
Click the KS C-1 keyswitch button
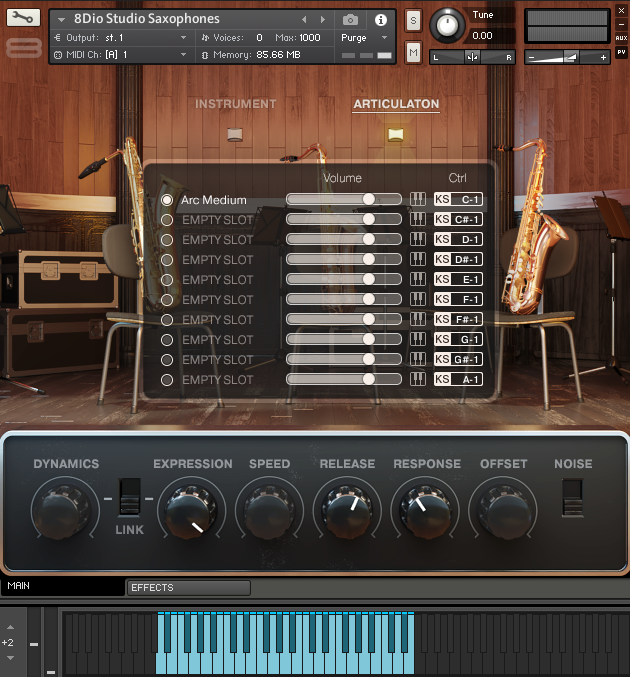click(458, 199)
